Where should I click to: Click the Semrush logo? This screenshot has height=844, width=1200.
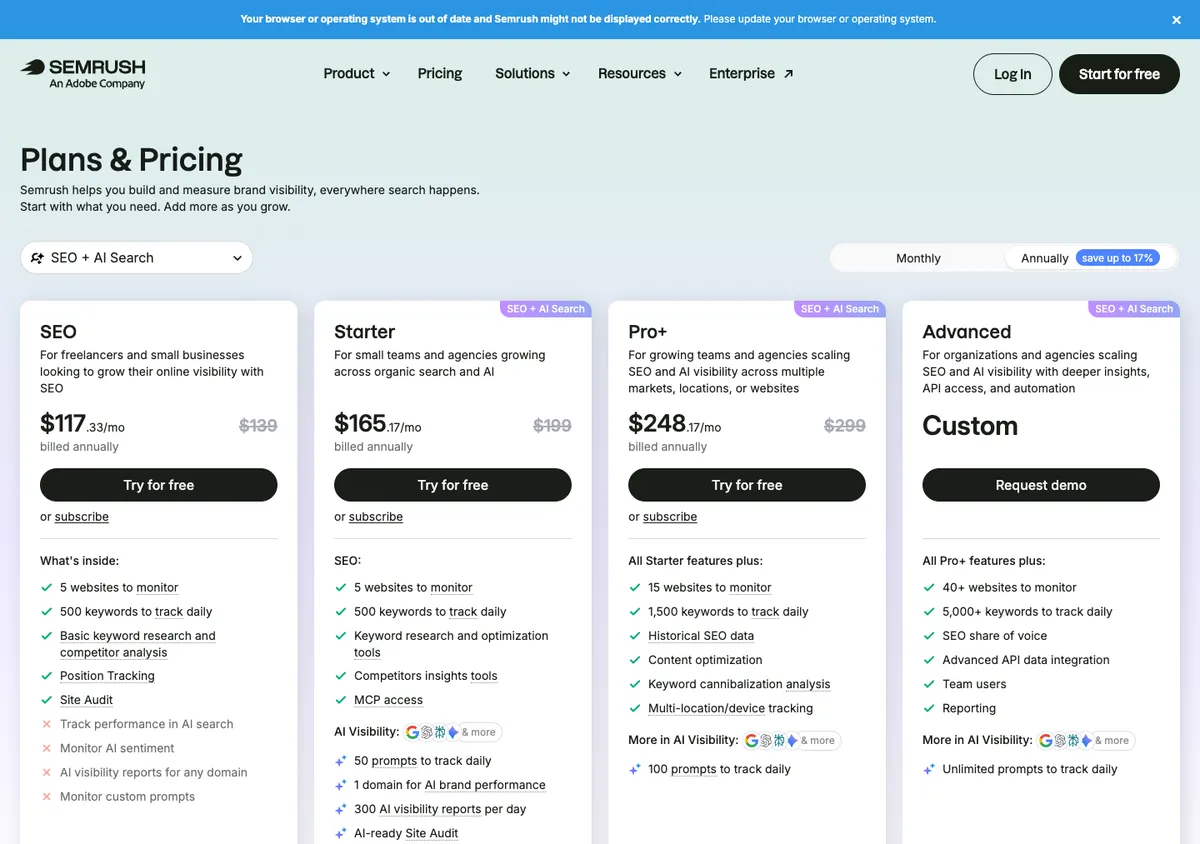[83, 73]
